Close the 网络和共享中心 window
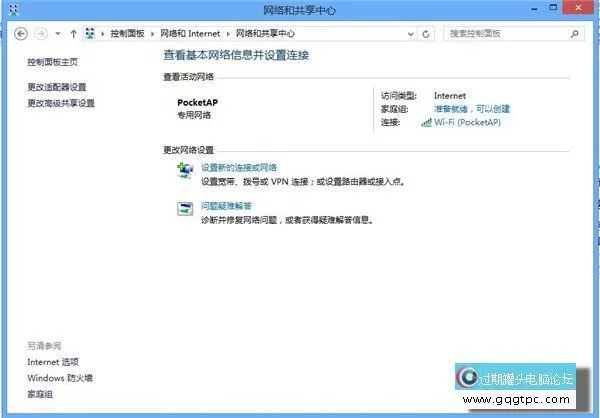This screenshot has width=600, height=418. (578, 7)
